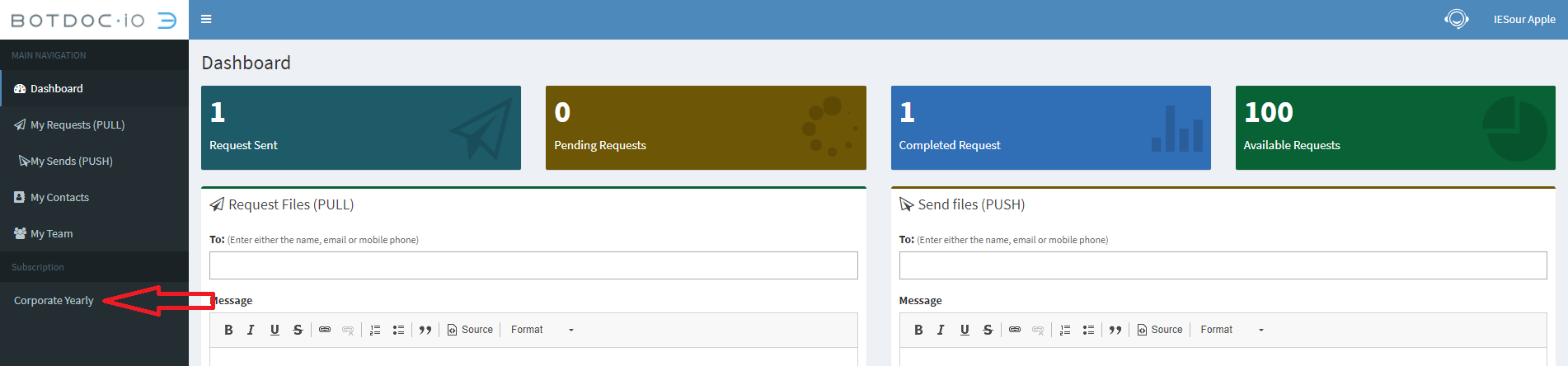This screenshot has width=1568, height=366.
Task: Open the Corporate Yearly subscription
Action: 54,300
